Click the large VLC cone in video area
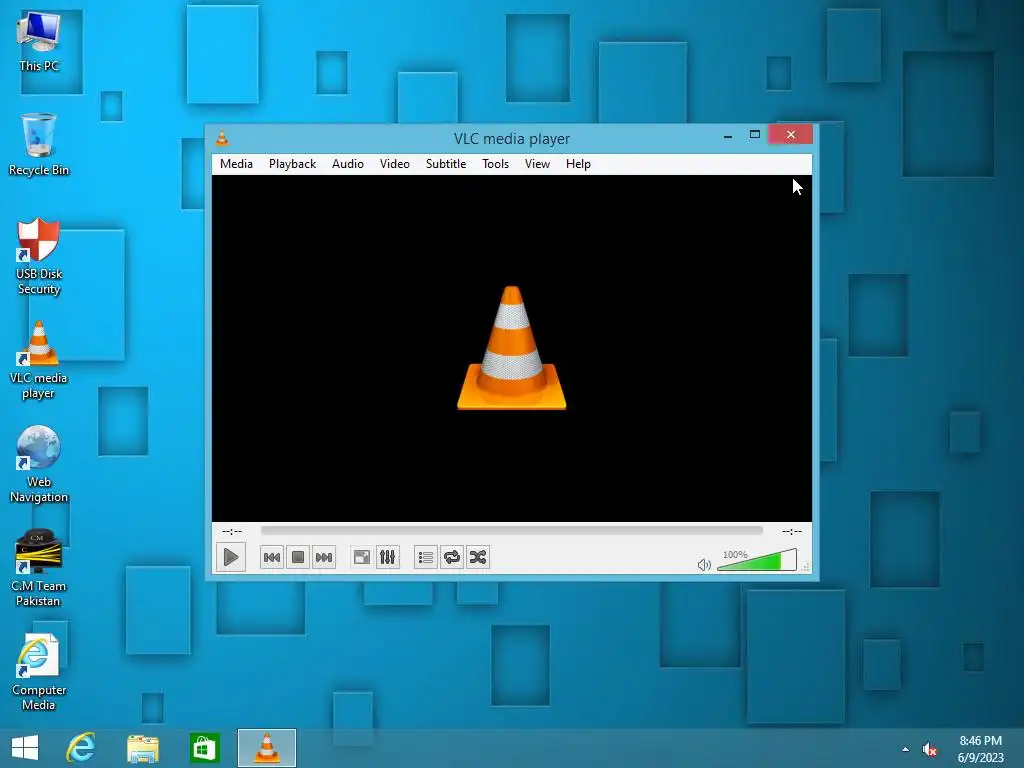The width and height of the screenshot is (1024, 768). [x=511, y=348]
